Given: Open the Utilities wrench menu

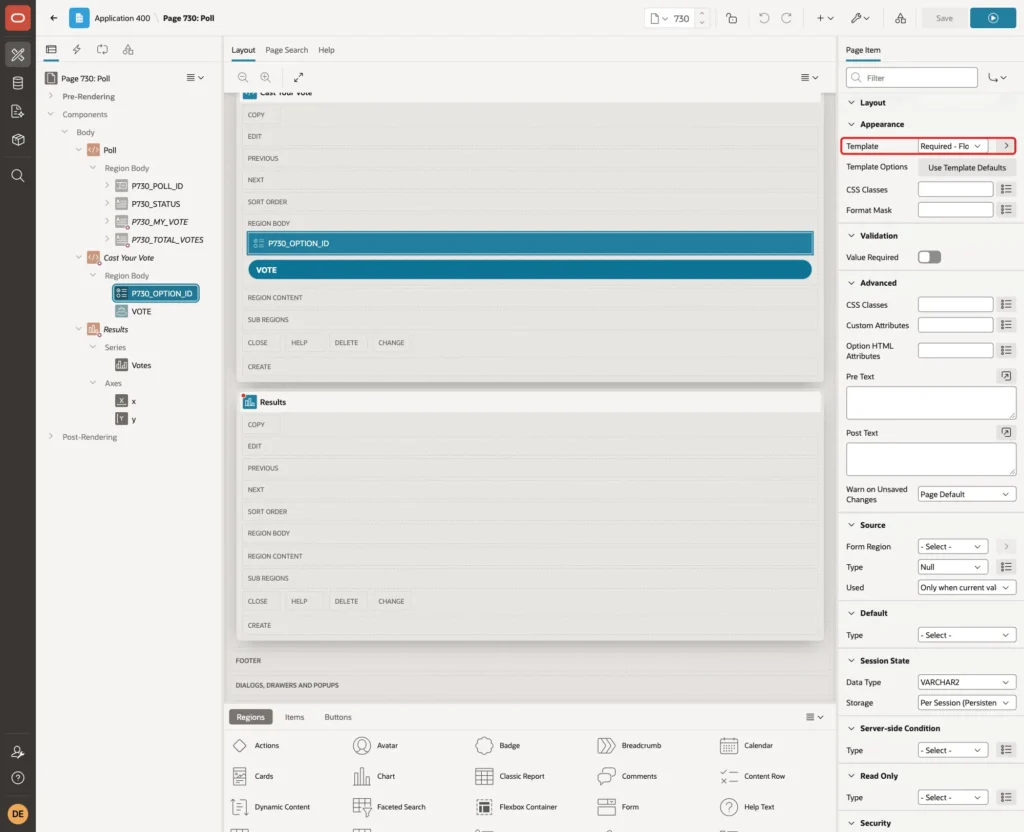Looking at the screenshot, I should tap(860, 18).
